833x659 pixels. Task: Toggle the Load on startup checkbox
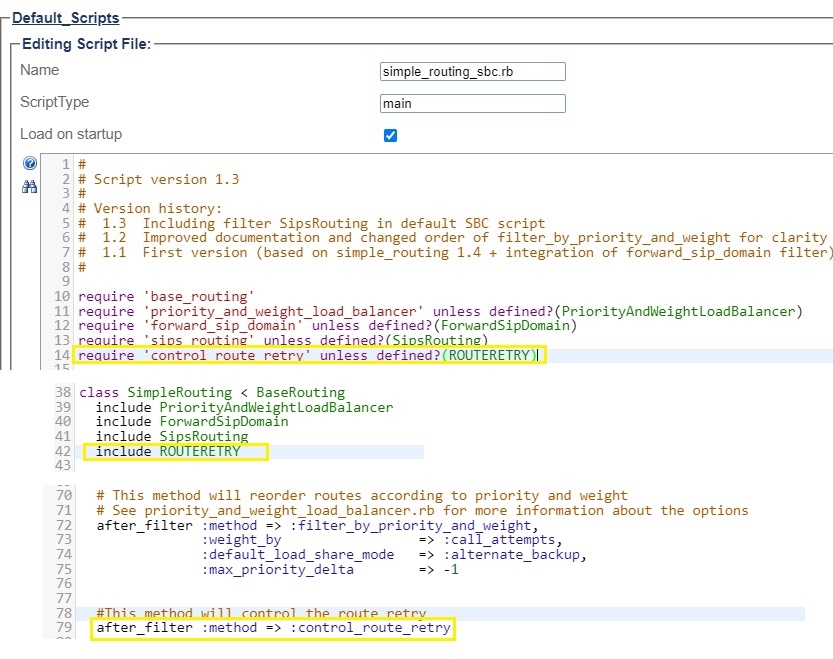[391, 135]
